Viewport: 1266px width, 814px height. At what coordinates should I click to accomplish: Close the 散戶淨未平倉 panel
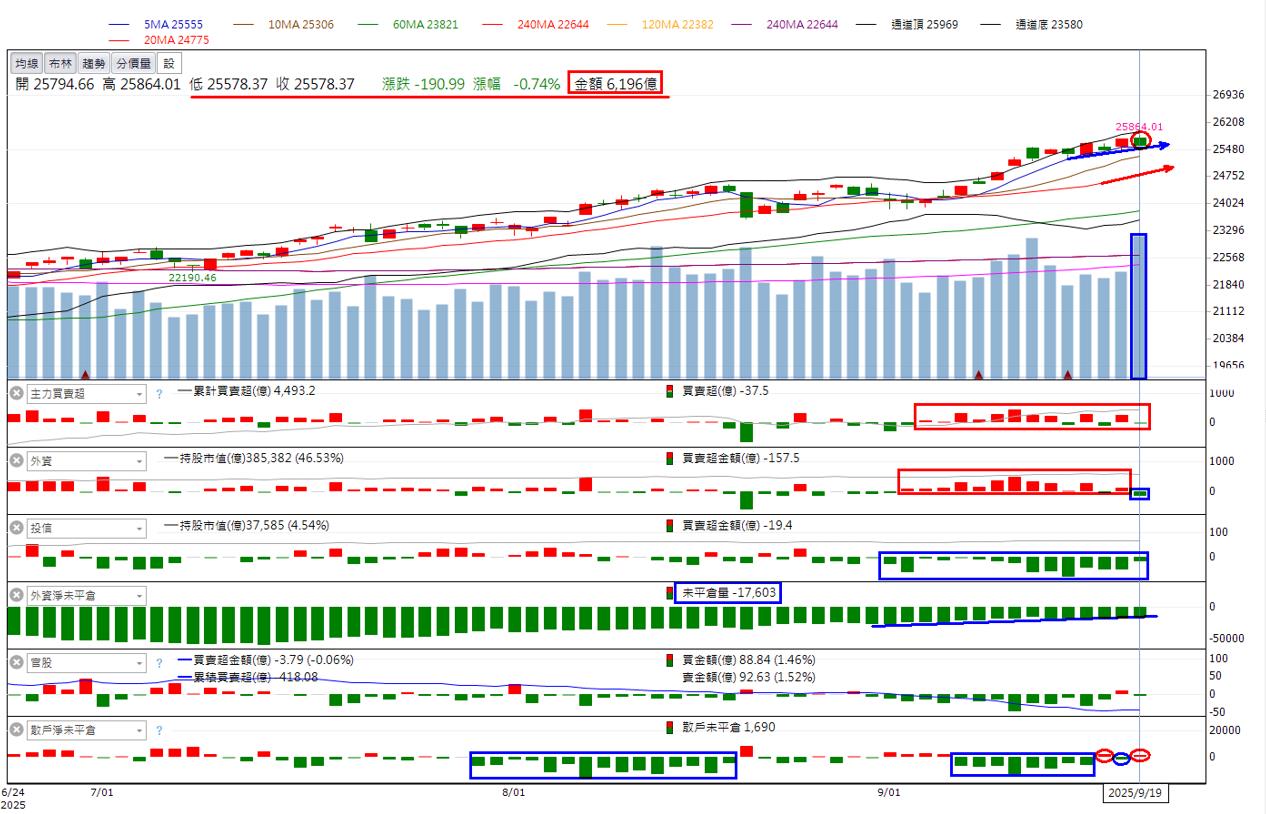coord(16,730)
